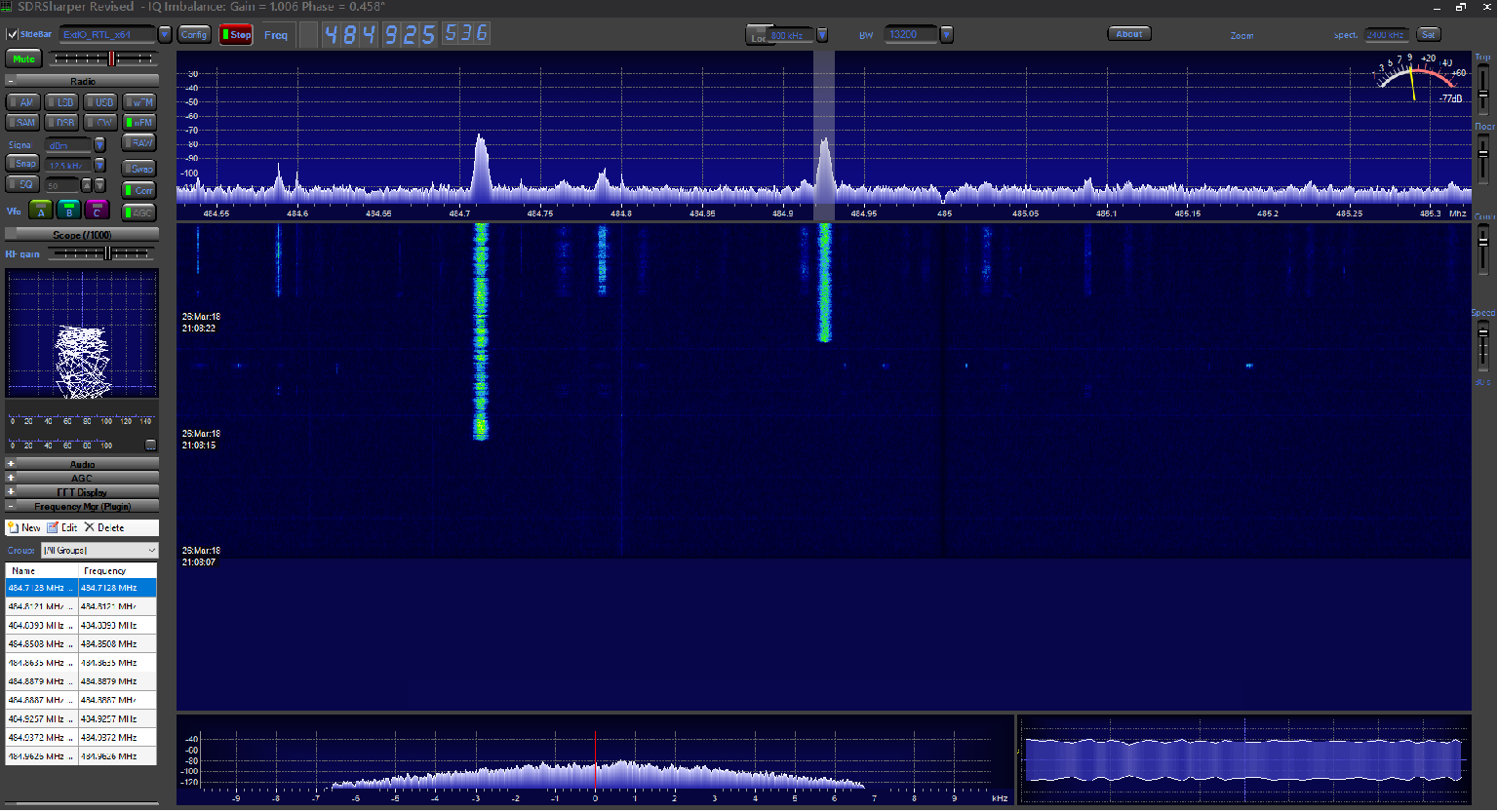Click the Edit frequency entry icon
Screen dimensions: 1498x812
tap(53, 528)
